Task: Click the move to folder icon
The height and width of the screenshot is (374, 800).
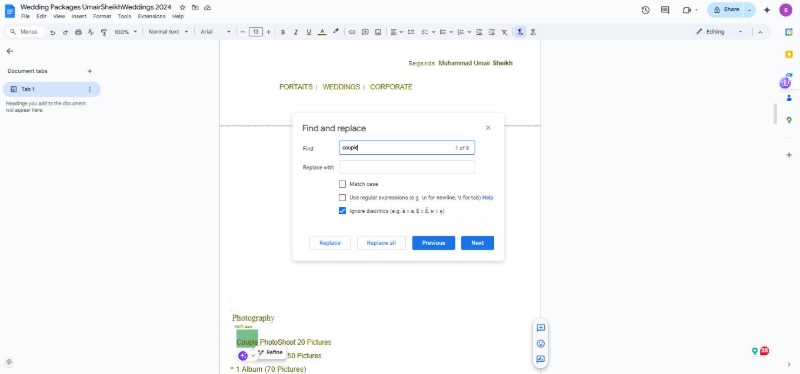Action: [x=195, y=8]
